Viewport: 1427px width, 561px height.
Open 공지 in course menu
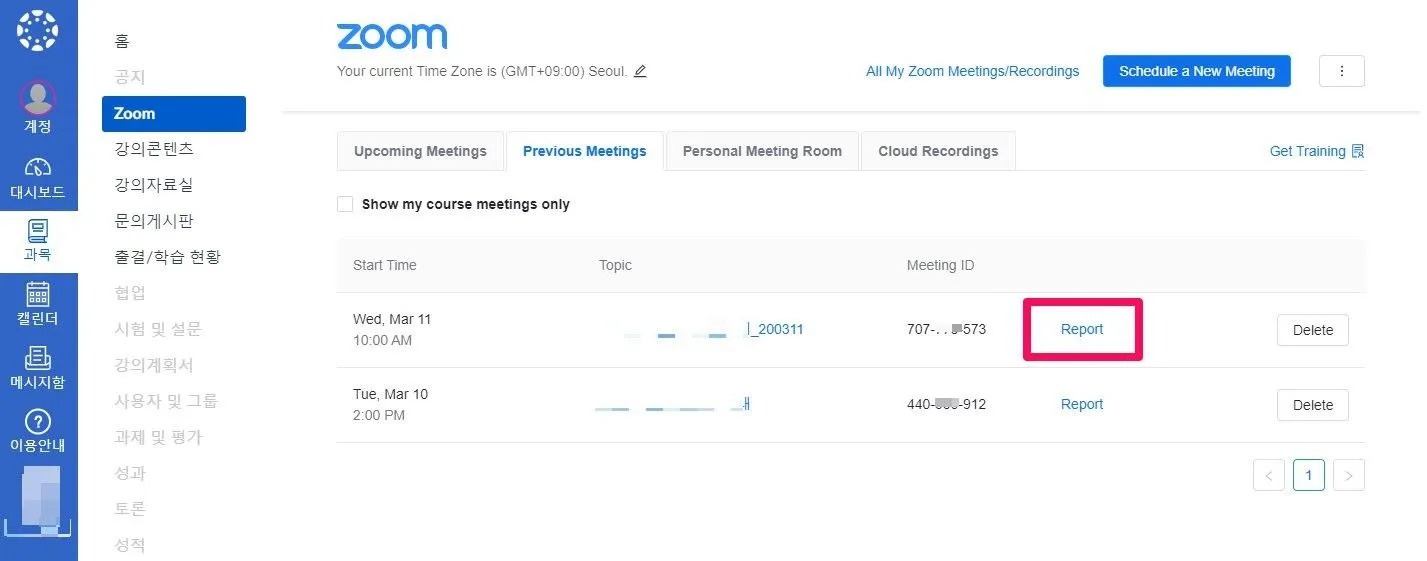[x=130, y=77]
